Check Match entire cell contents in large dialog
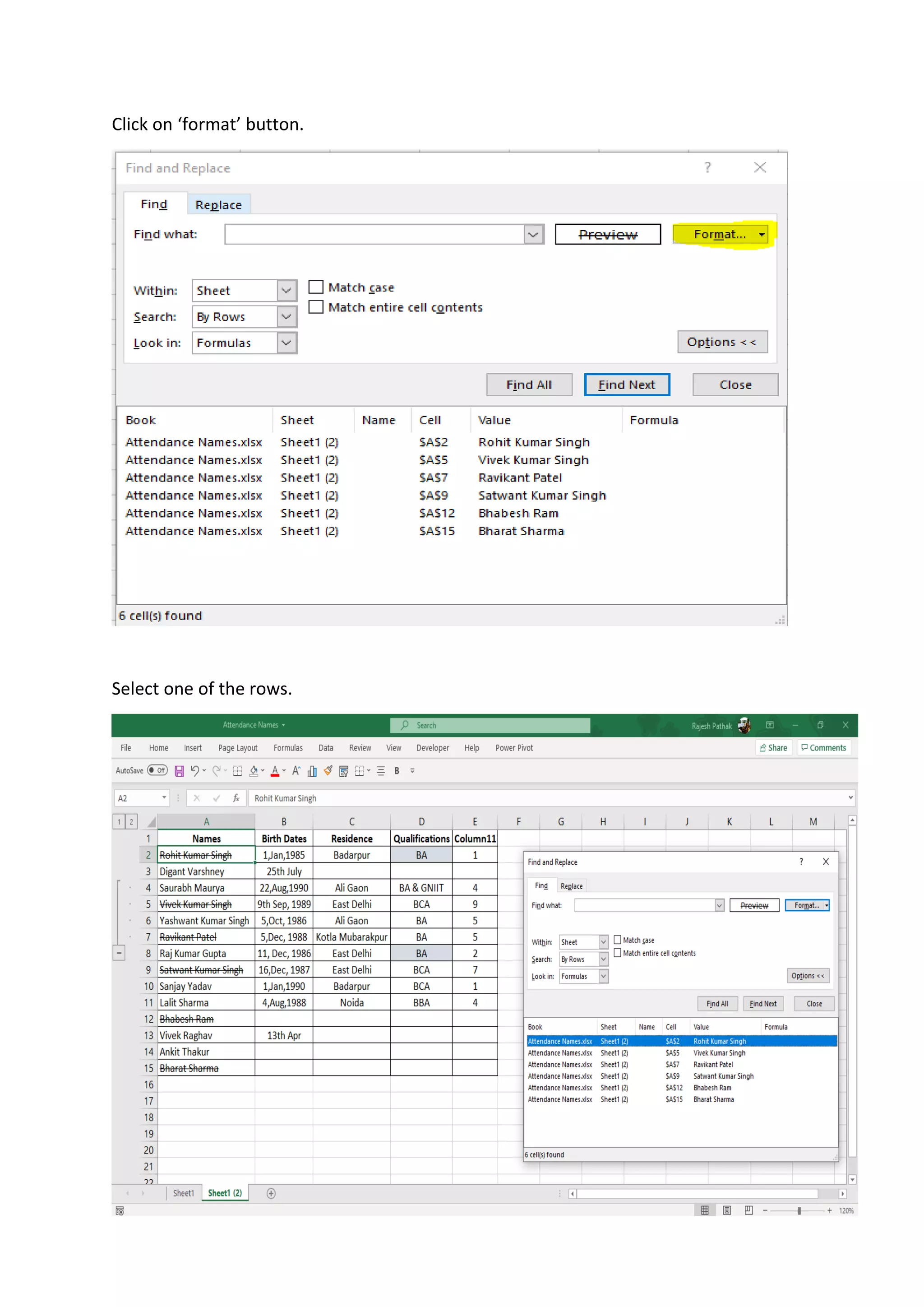 (316, 307)
